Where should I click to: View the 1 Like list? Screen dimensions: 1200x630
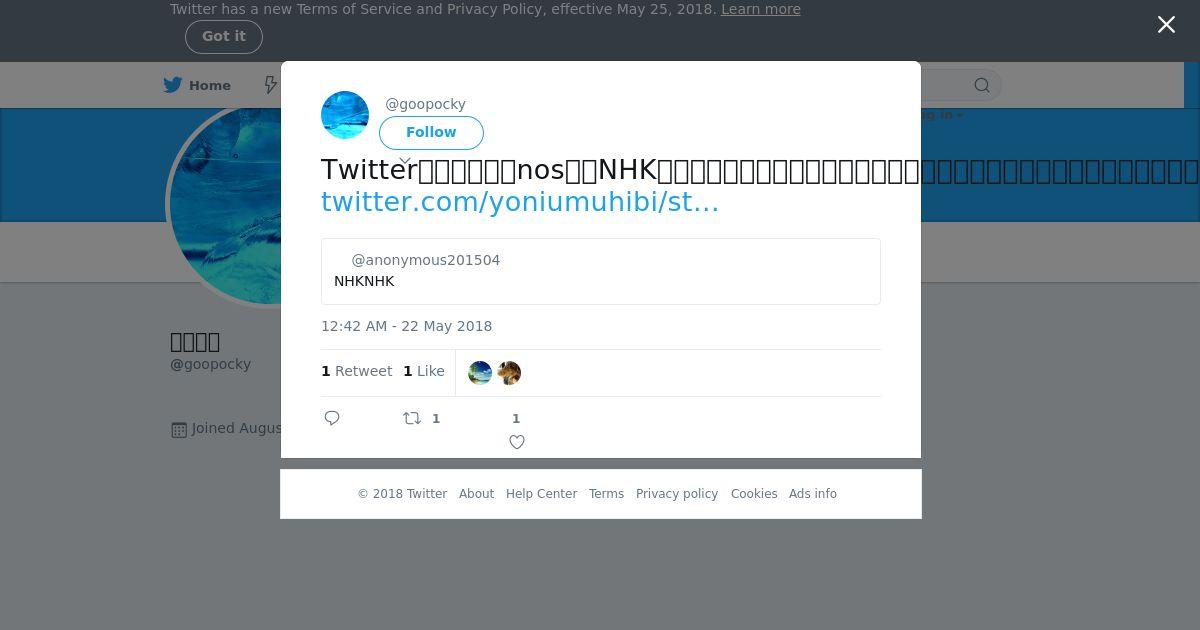[424, 371]
